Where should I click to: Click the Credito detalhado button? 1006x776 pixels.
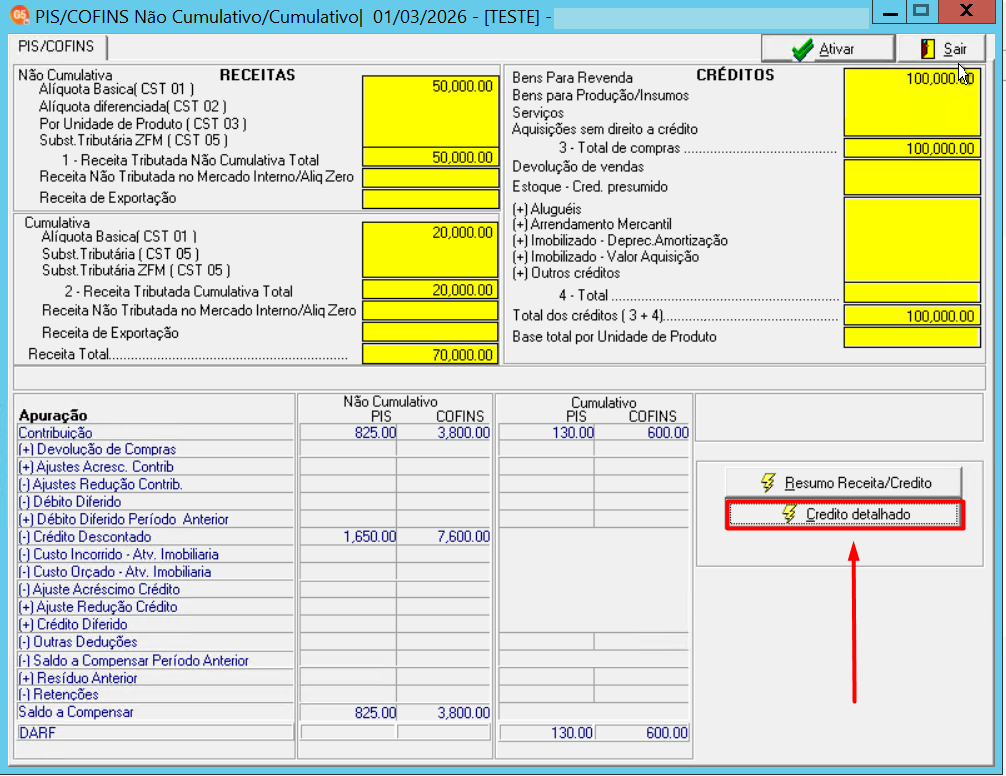click(844, 514)
